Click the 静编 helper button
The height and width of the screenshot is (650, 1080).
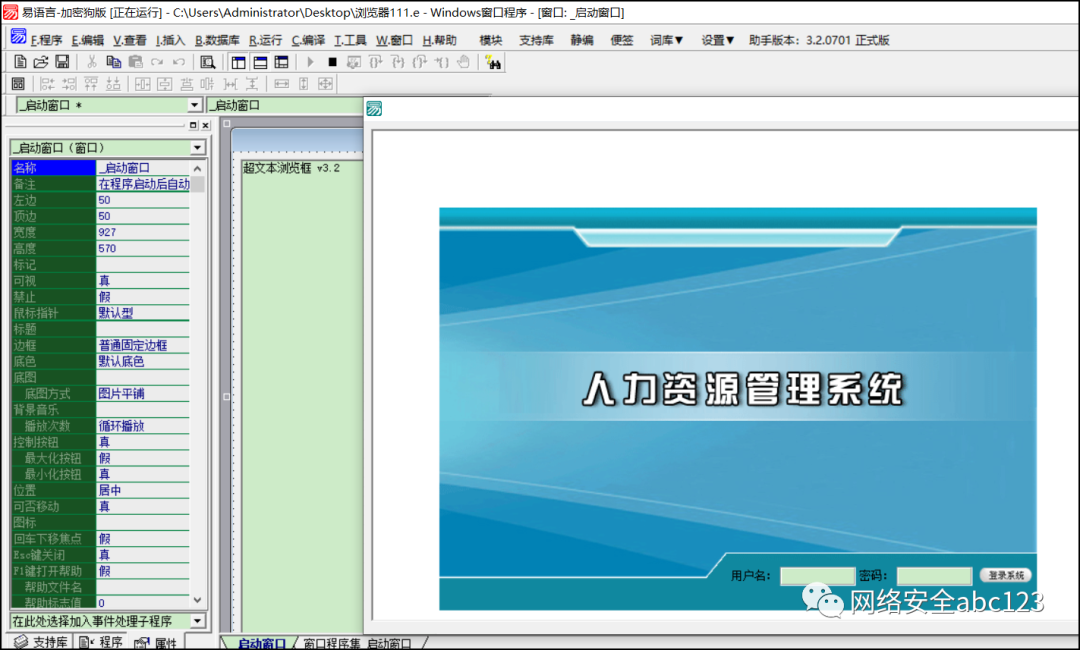[581, 40]
